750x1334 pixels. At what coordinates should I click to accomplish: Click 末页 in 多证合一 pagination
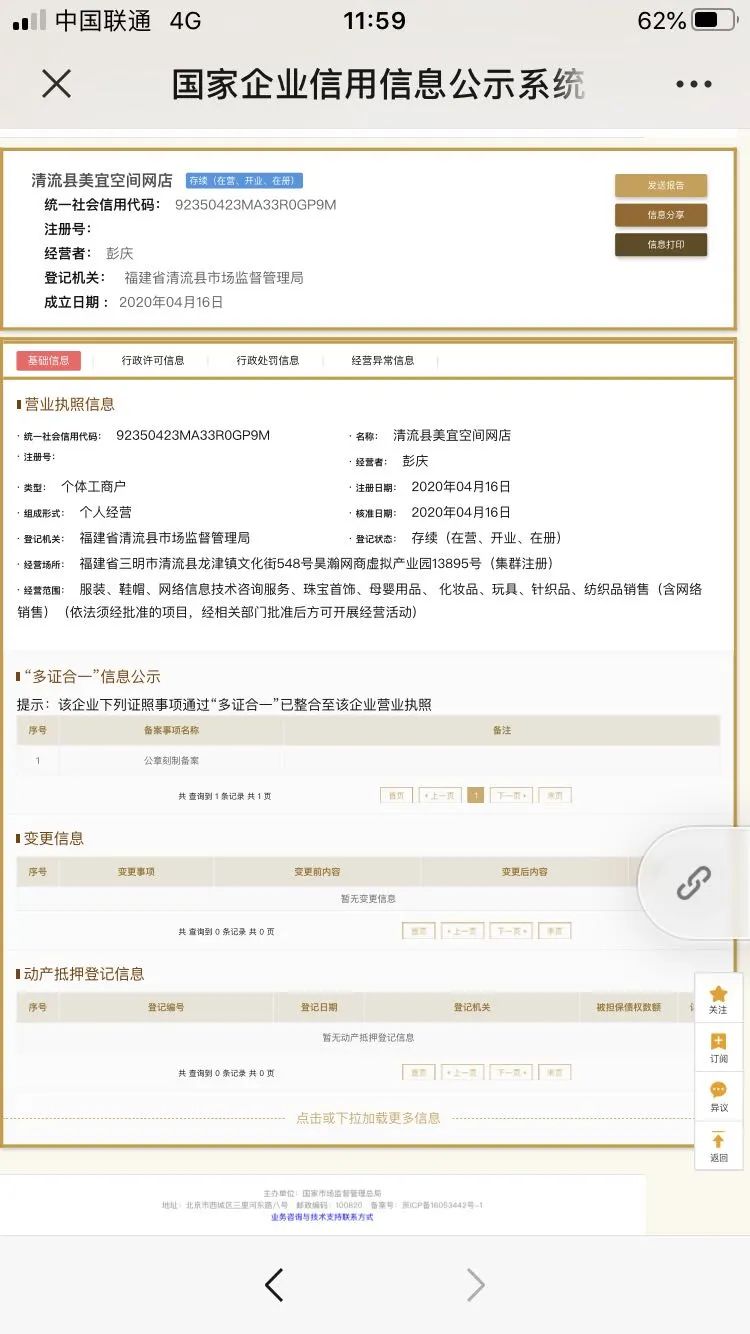pyautogui.click(x=555, y=796)
